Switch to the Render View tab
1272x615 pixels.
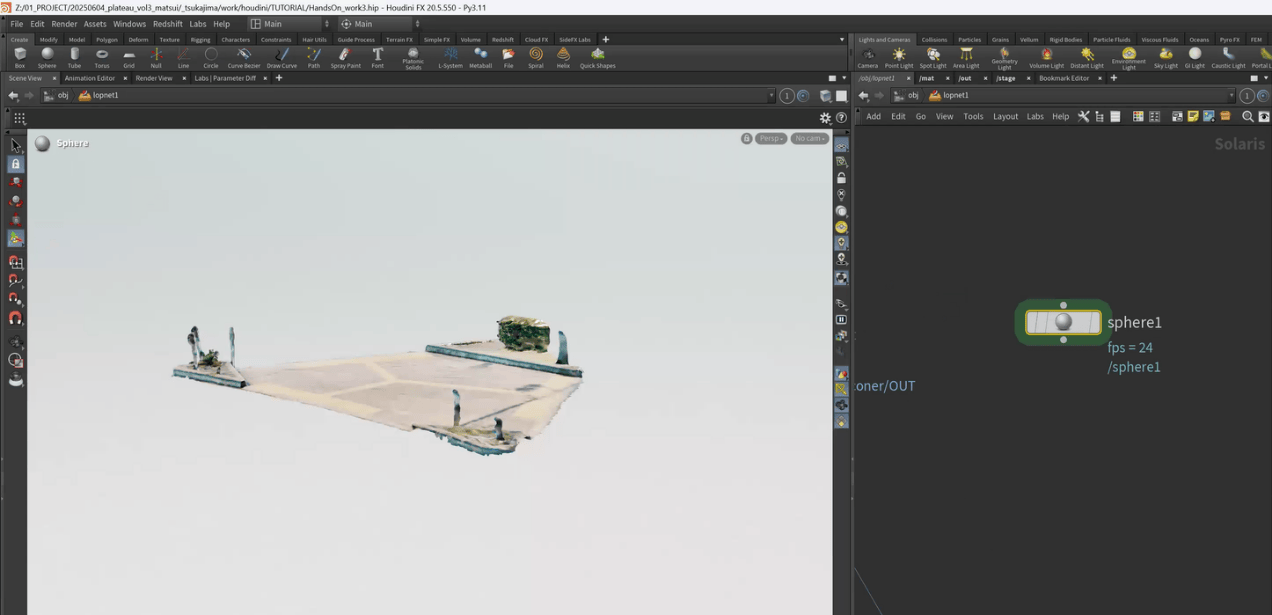153,78
